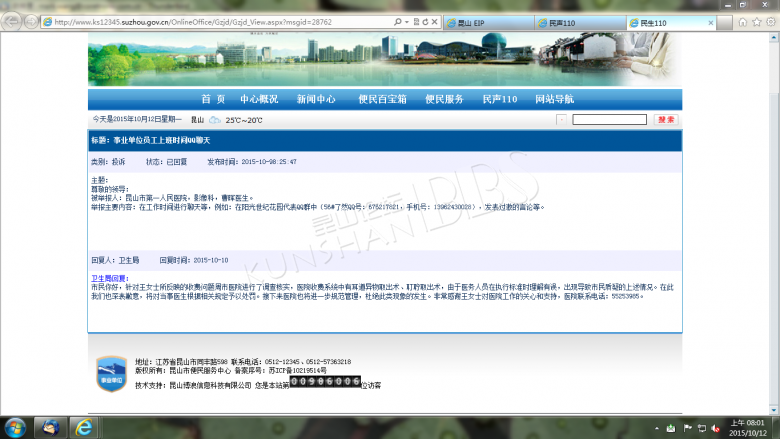The image size is (780, 439).
Task: Click the blue shield emblem in the footer
Action: [x=111, y=371]
